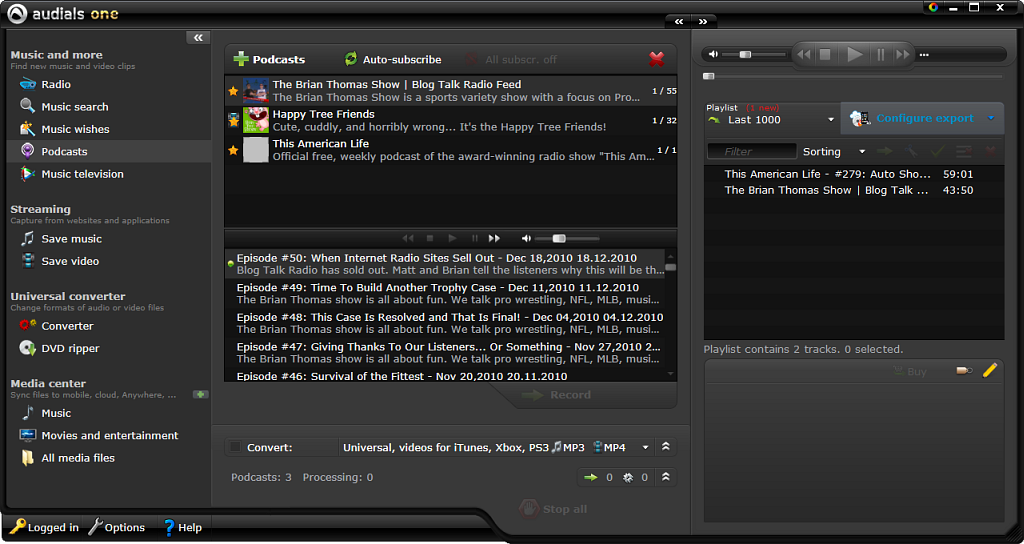Open Music television in sidebar

(x=82, y=174)
